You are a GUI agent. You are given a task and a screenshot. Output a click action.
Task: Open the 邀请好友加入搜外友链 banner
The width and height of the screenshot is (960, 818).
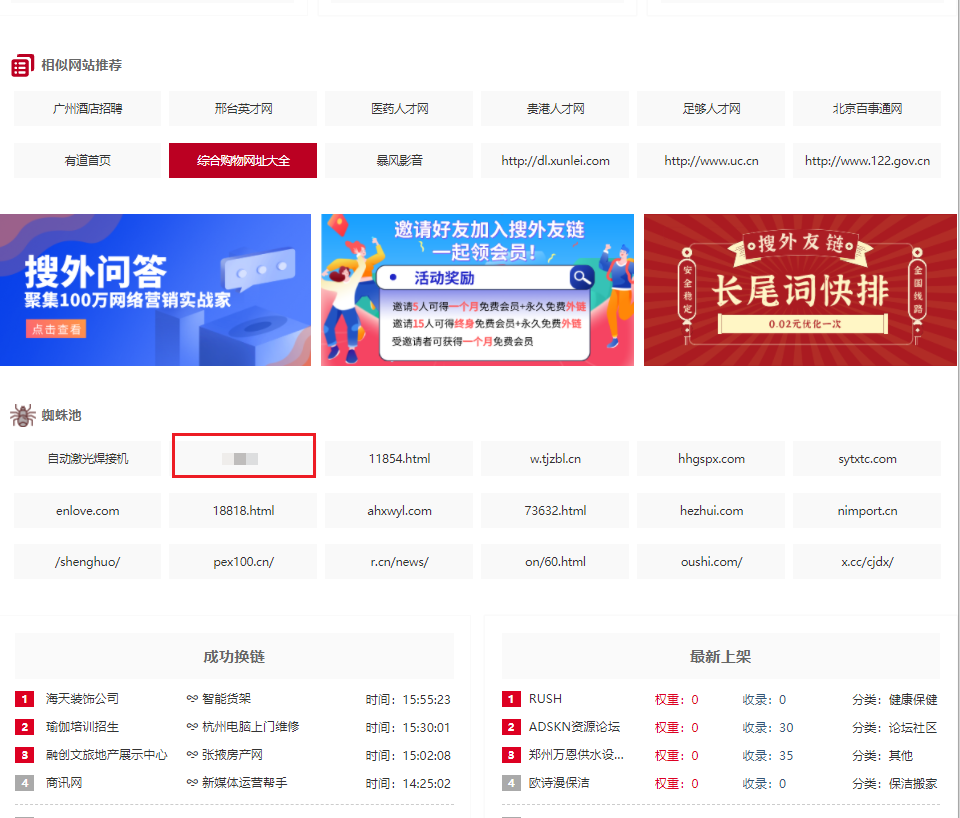477,290
